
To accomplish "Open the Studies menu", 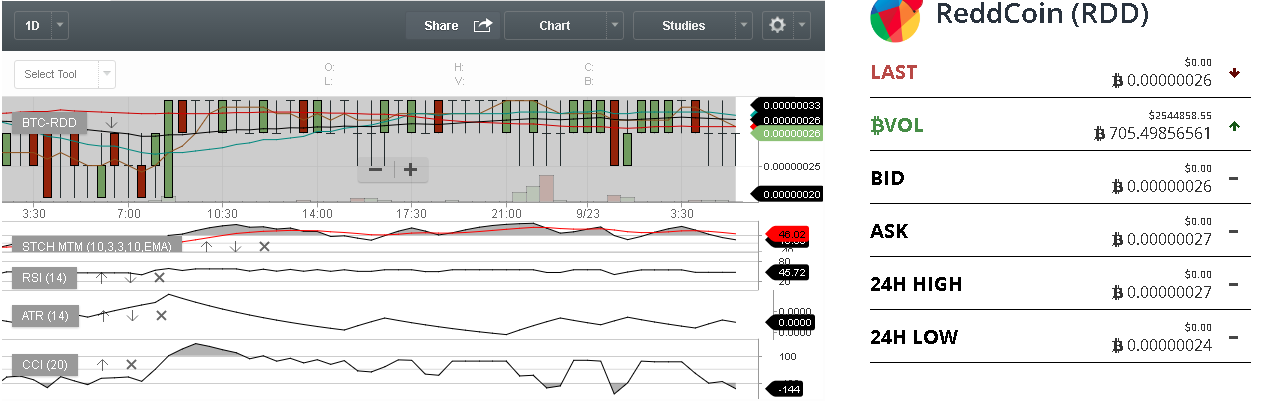I will [x=684, y=26].
